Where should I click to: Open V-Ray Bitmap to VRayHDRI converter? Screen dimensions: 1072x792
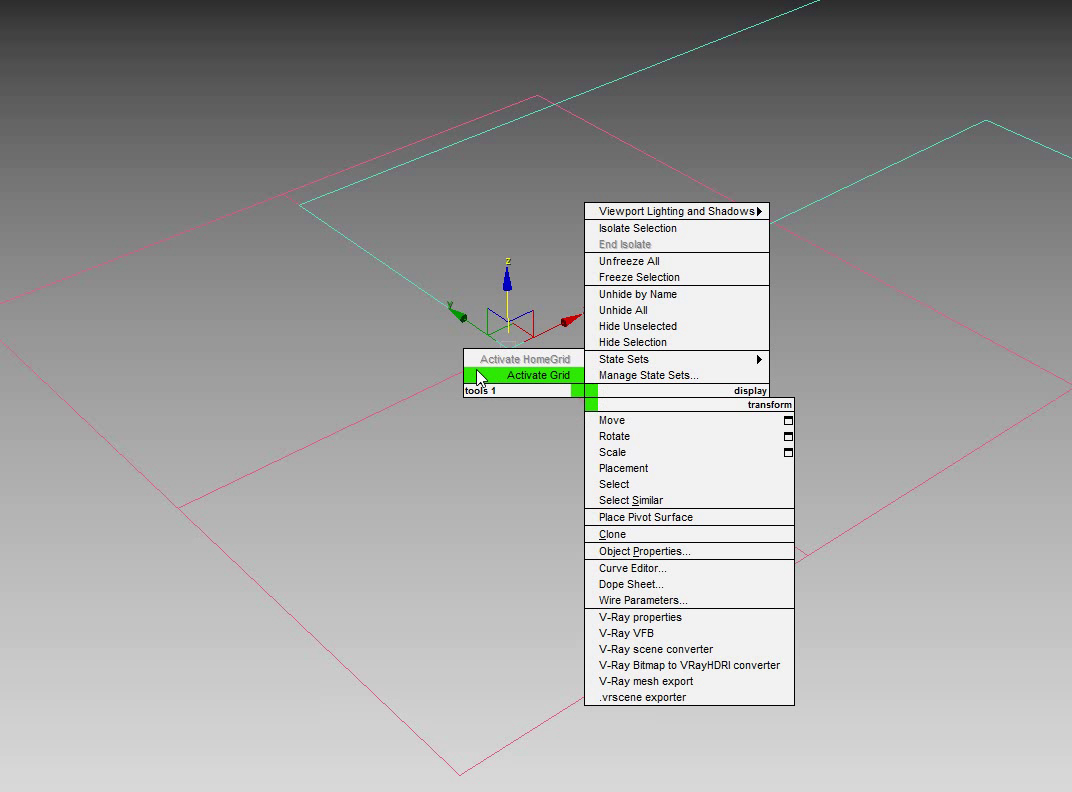(689, 665)
